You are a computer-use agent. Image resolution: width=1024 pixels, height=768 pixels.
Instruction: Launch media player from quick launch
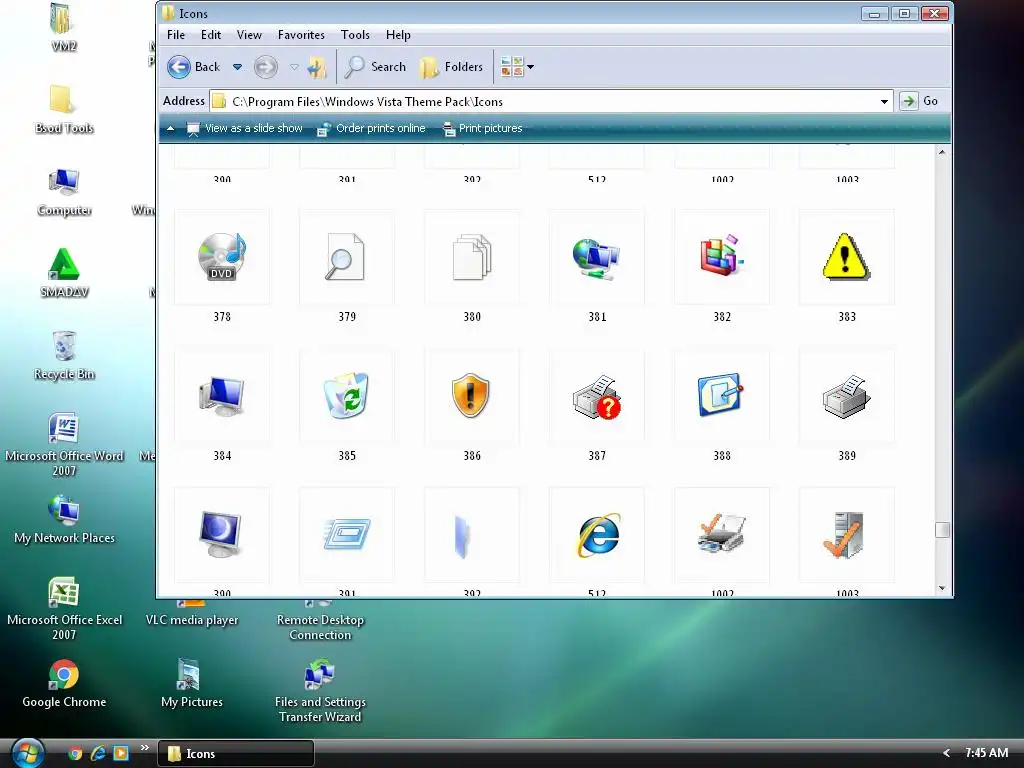(x=121, y=754)
